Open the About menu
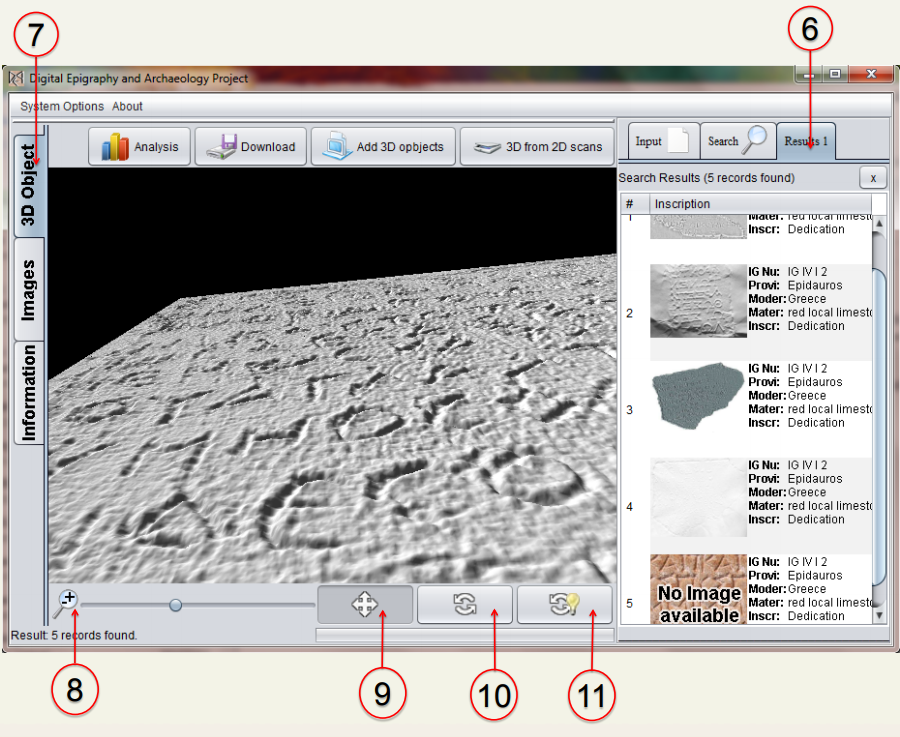 point(127,106)
